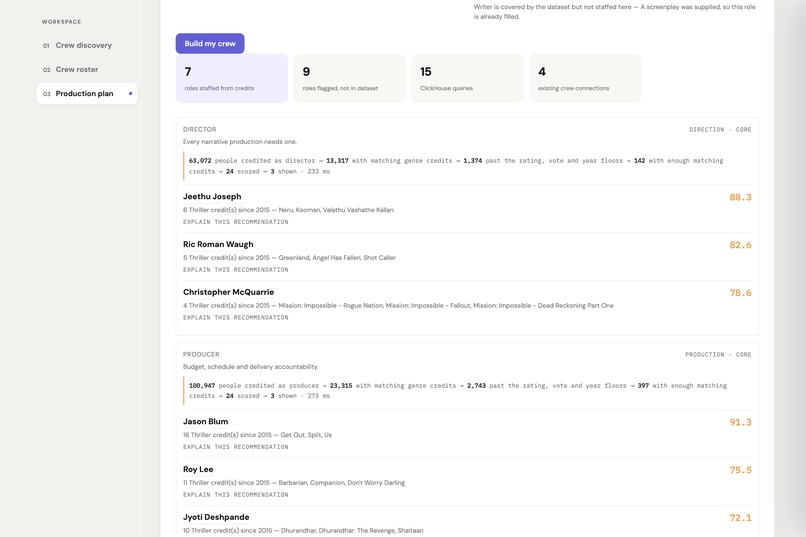Click the 78.6 score for Christopher McQuarrie
Viewport: 806px width, 537px height.
click(740, 293)
